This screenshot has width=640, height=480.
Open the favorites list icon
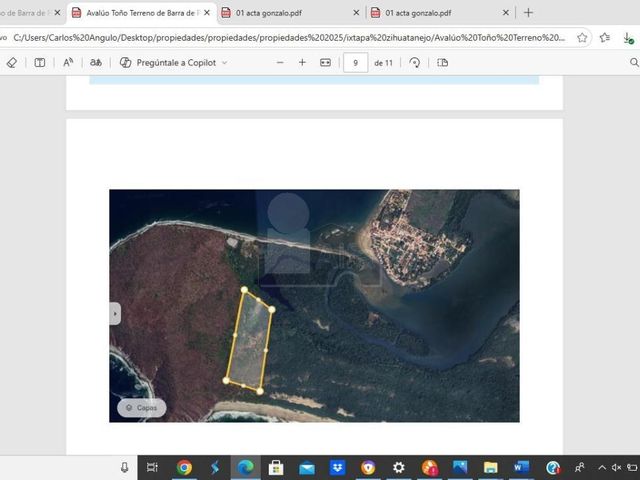pos(605,38)
